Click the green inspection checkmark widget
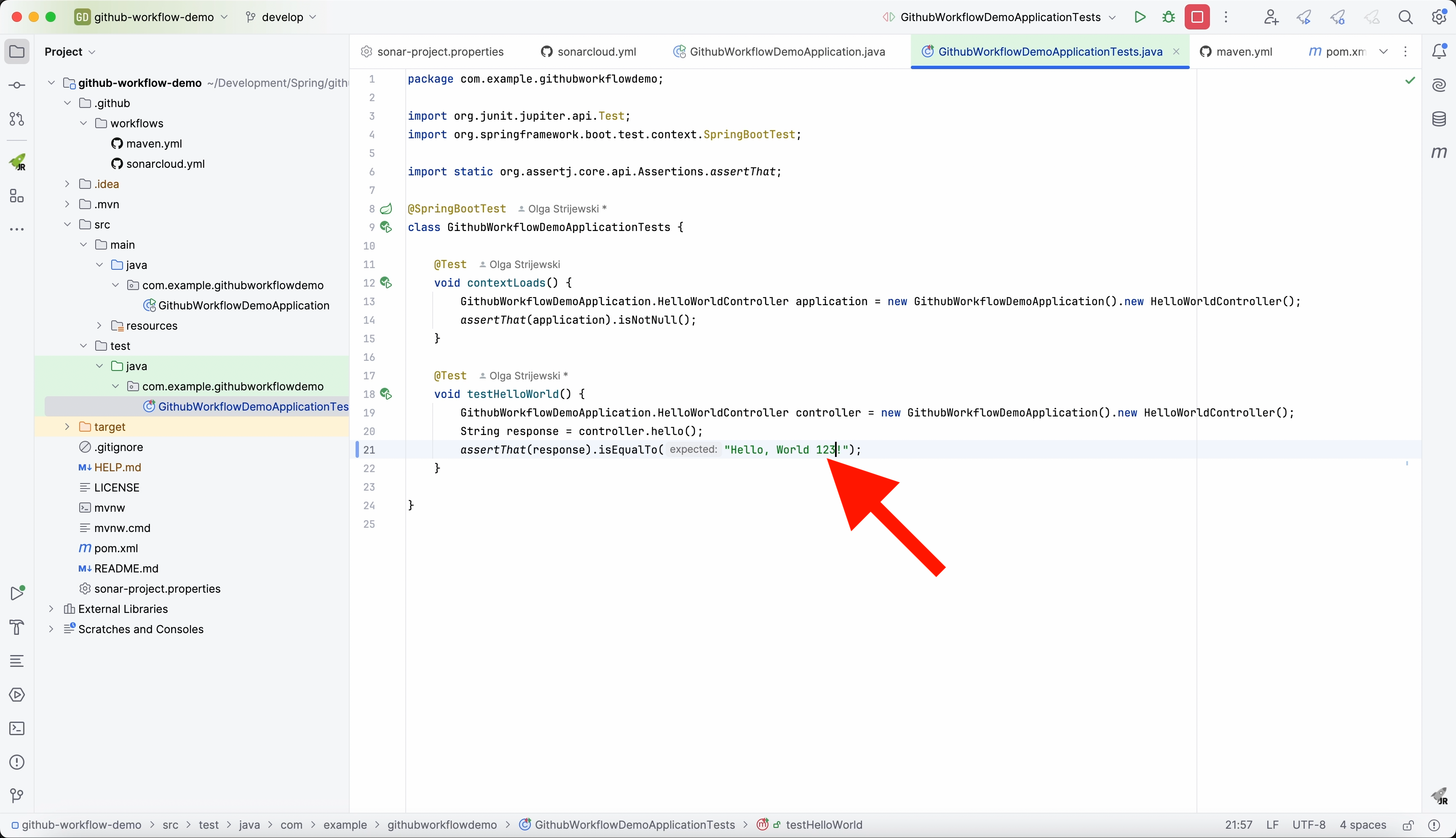 click(1410, 80)
